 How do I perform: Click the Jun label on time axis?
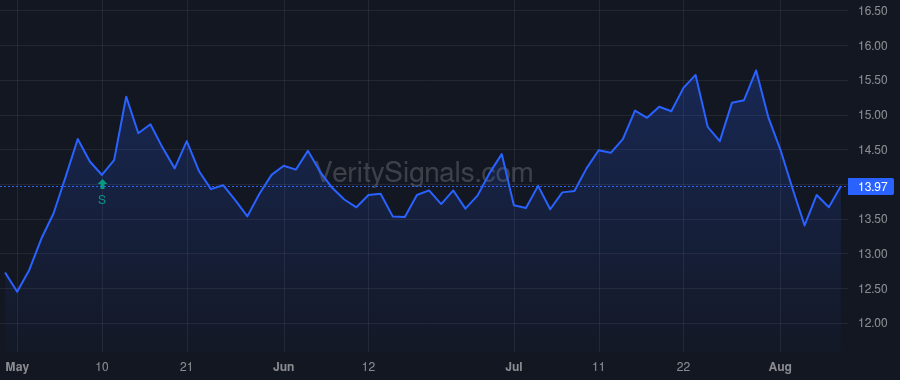pyautogui.click(x=284, y=367)
